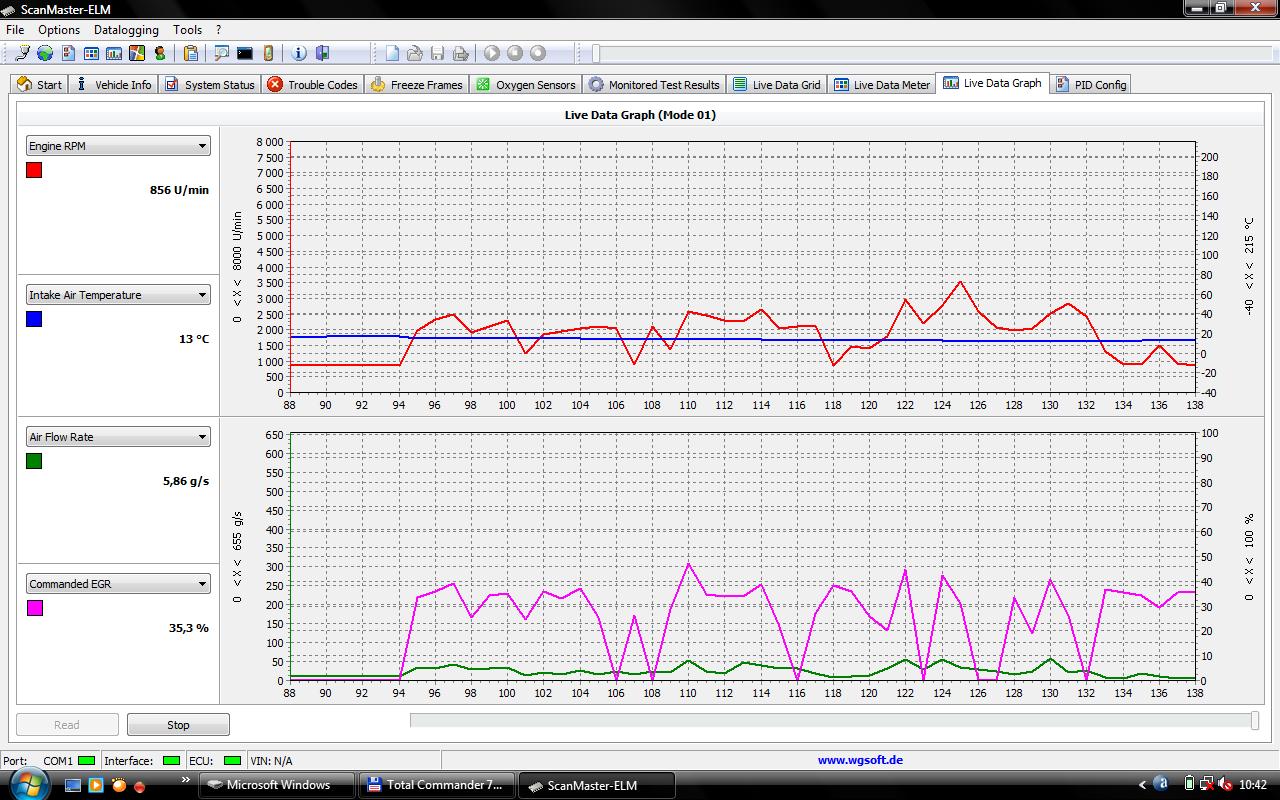Switch to the Trouble Codes tab

click(312, 85)
